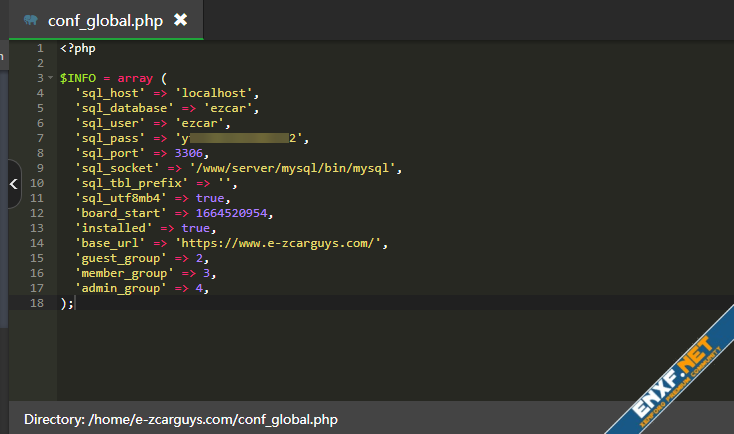
Task: Click line number 18 in gutter
Action: click(x=36, y=303)
